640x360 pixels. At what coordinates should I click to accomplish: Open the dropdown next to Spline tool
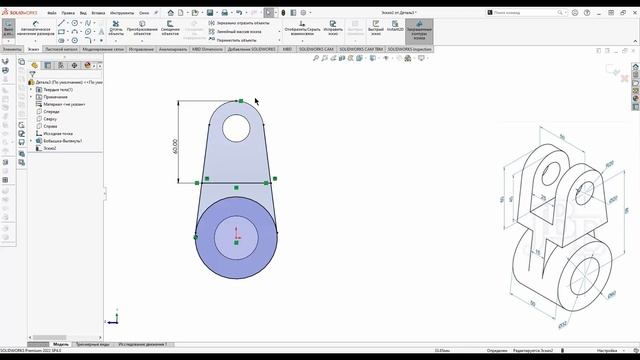(x=94, y=23)
